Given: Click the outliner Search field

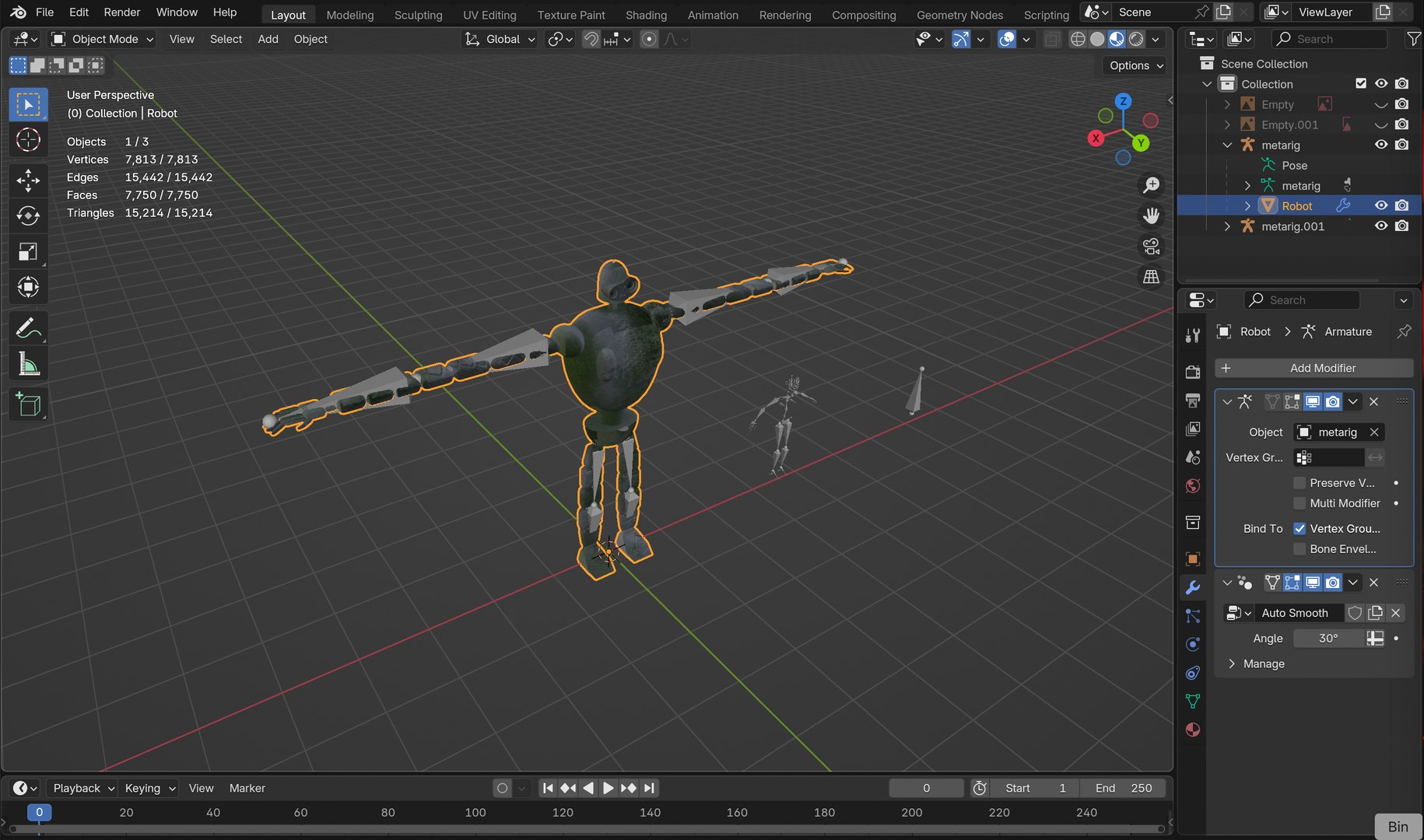Looking at the screenshot, I should 1330,39.
